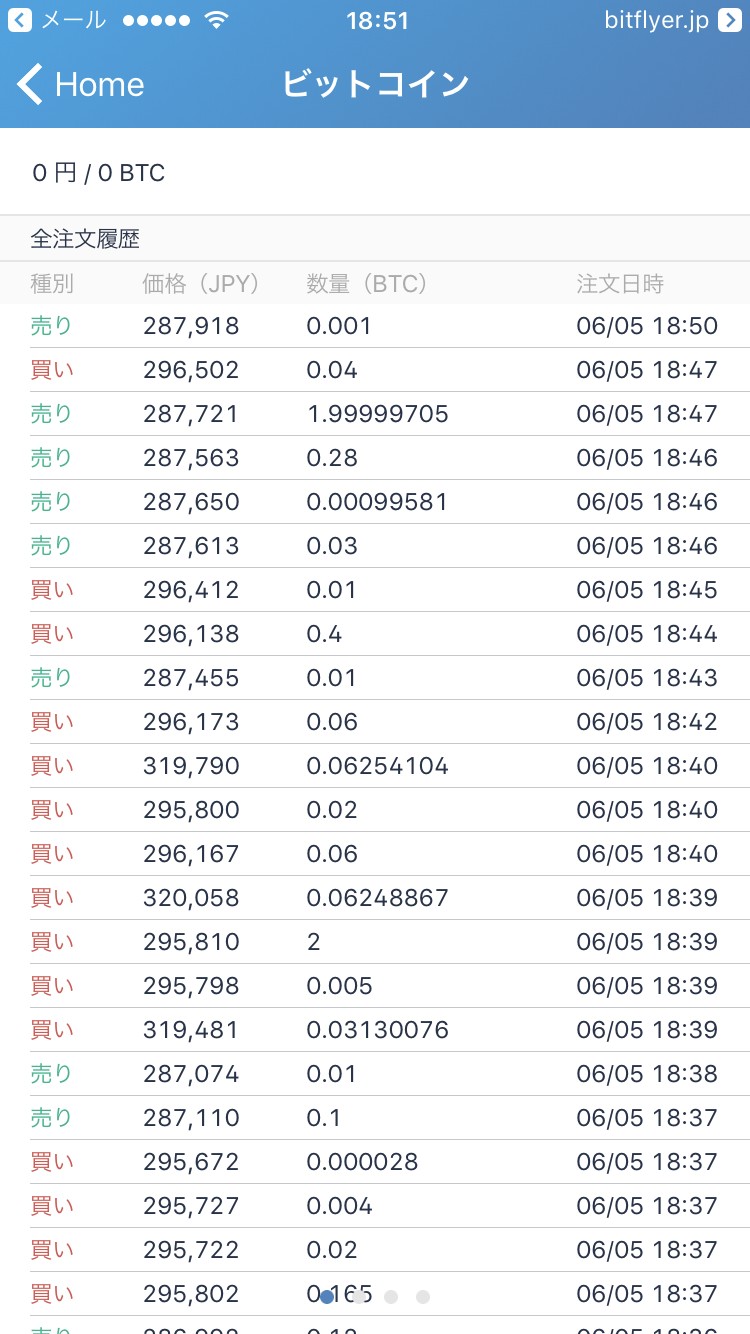Tap the 287,110 sell order row

point(375,1118)
